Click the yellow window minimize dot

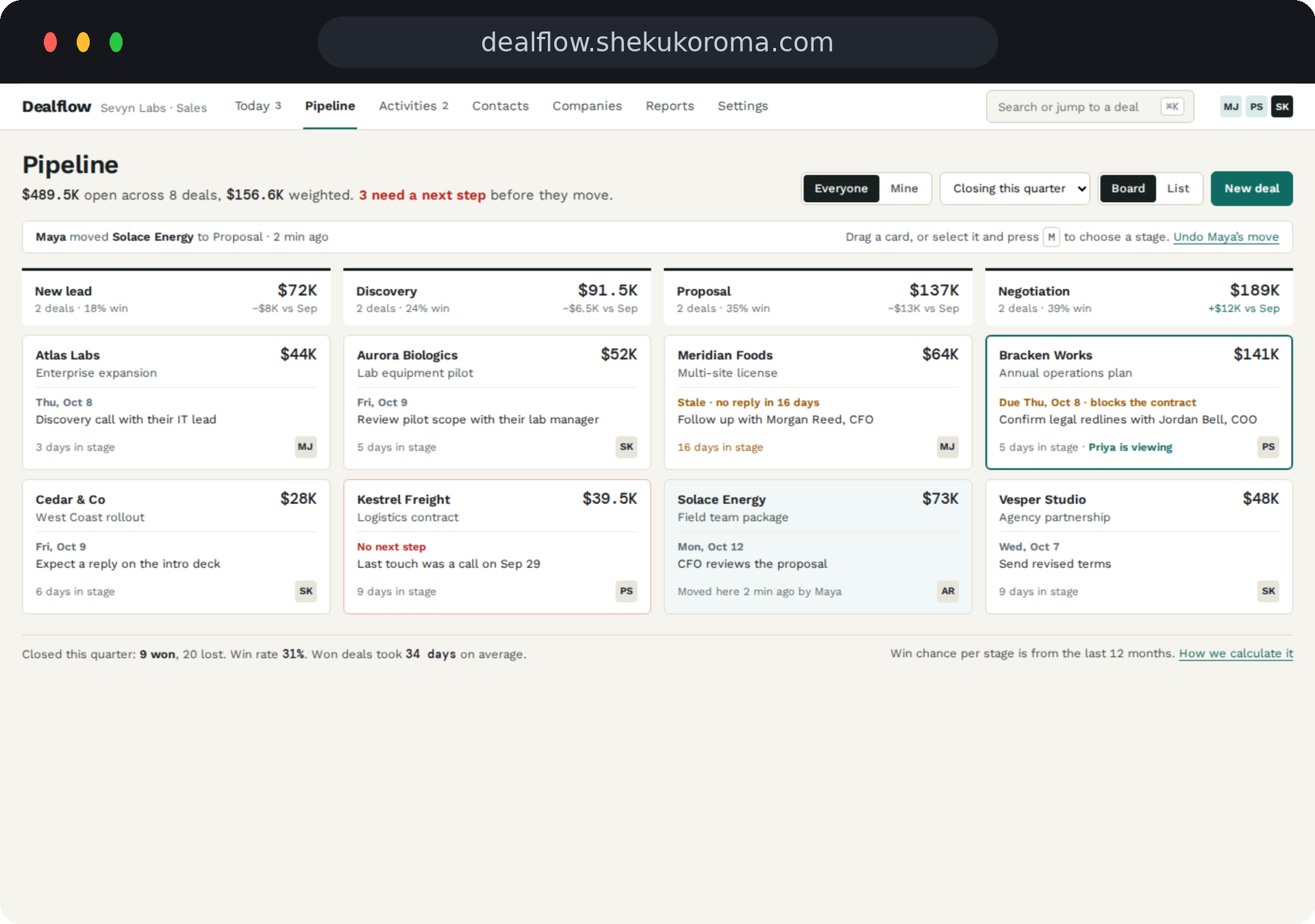83,42
